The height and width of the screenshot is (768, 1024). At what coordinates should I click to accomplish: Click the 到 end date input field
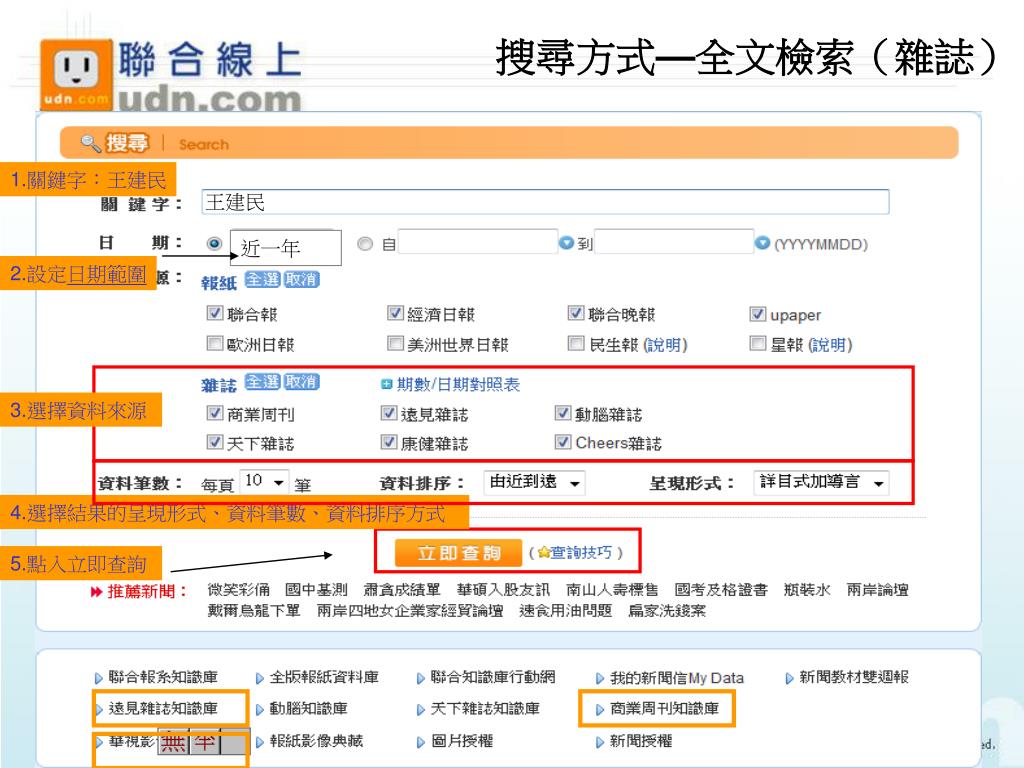point(674,242)
